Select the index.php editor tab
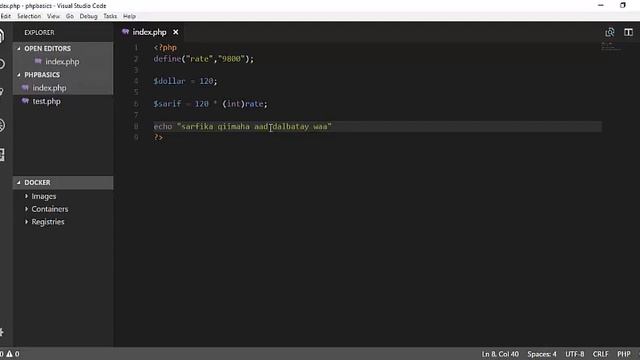Image resolution: width=640 pixels, height=360 pixels. coord(149,32)
